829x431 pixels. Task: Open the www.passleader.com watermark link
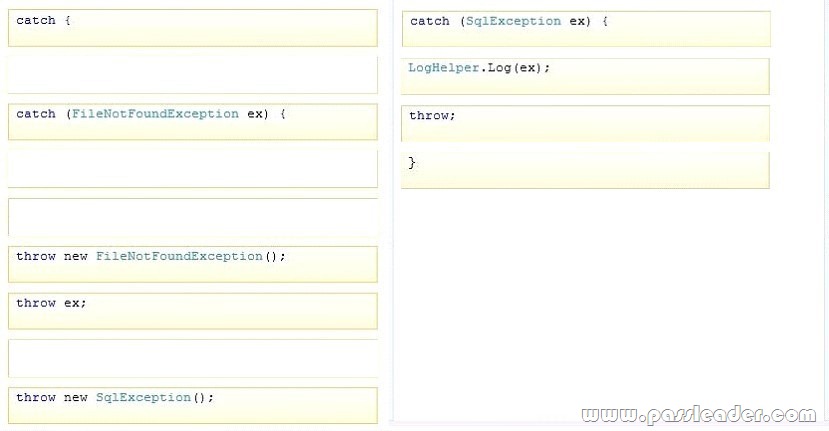click(x=698, y=415)
